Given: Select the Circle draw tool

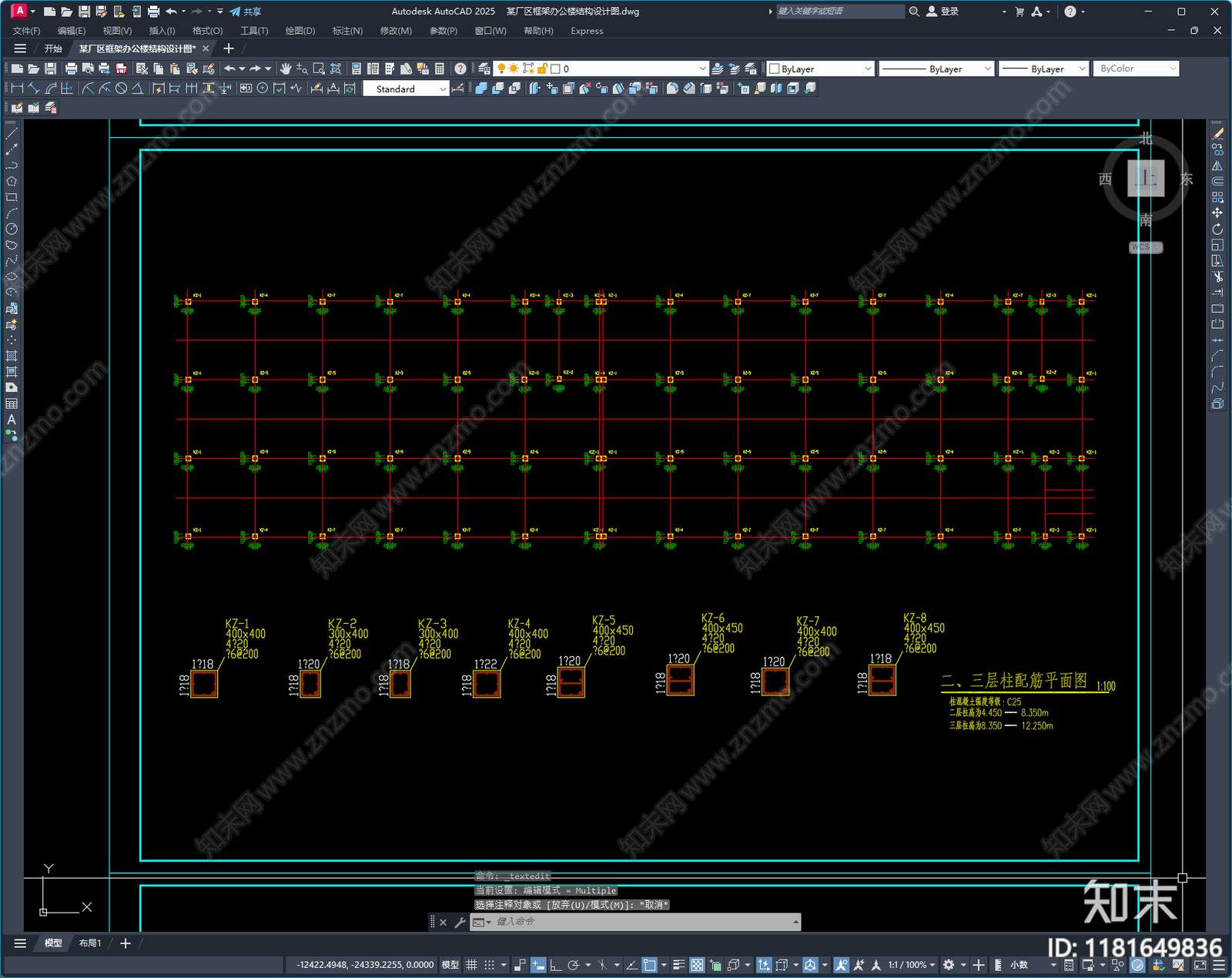Looking at the screenshot, I should click(x=12, y=229).
